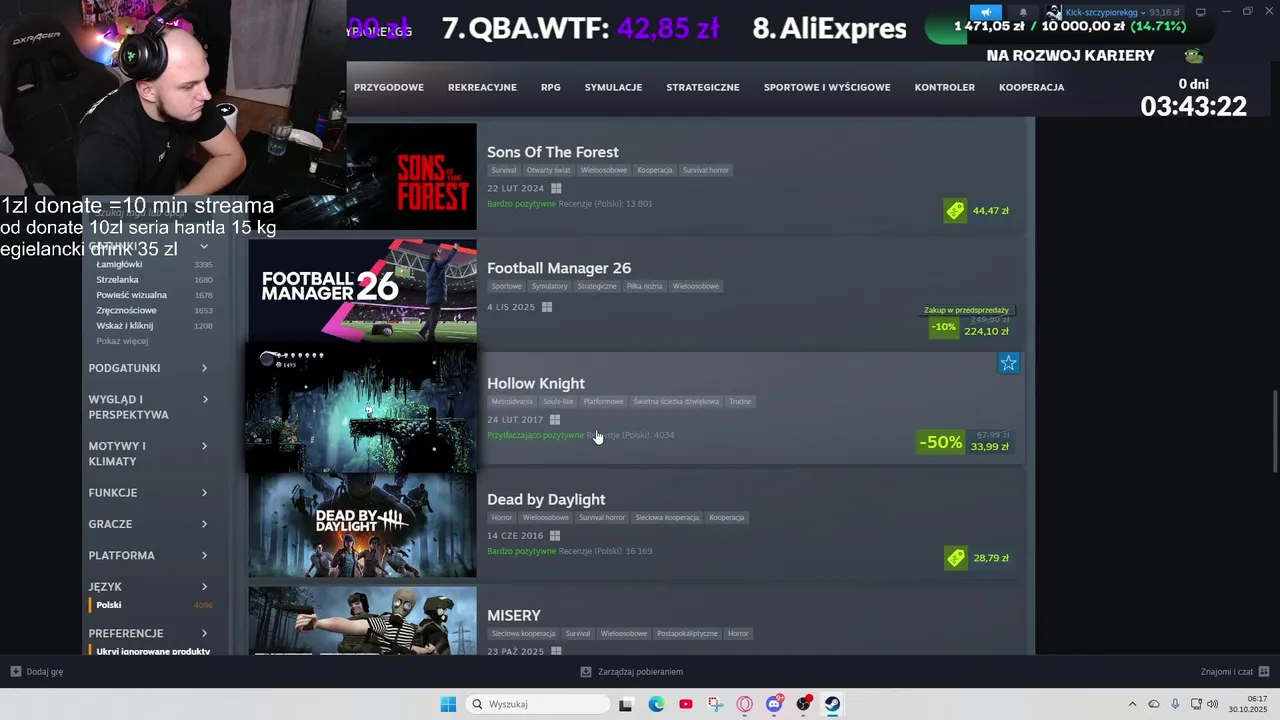Open Task View from the taskbar

pyautogui.click(x=625, y=704)
